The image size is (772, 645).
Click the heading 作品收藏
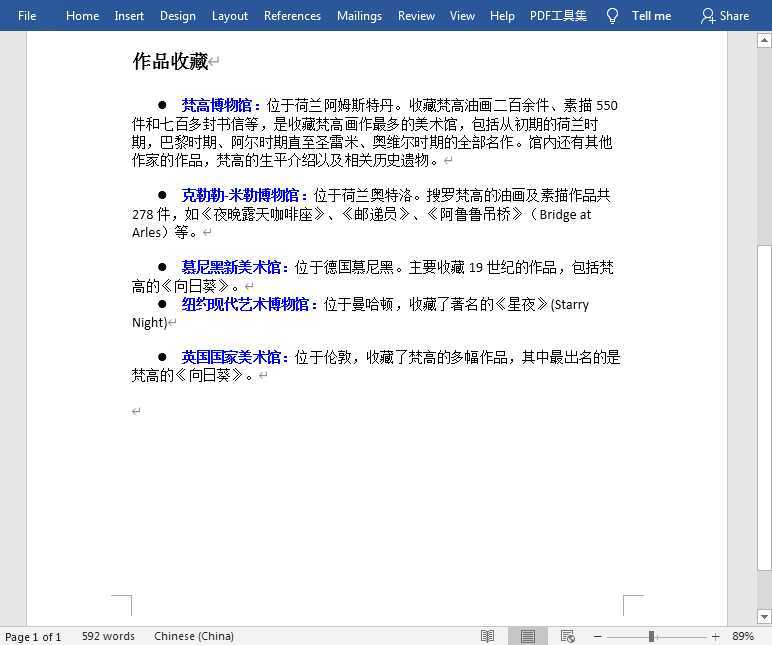click(170, 62)
